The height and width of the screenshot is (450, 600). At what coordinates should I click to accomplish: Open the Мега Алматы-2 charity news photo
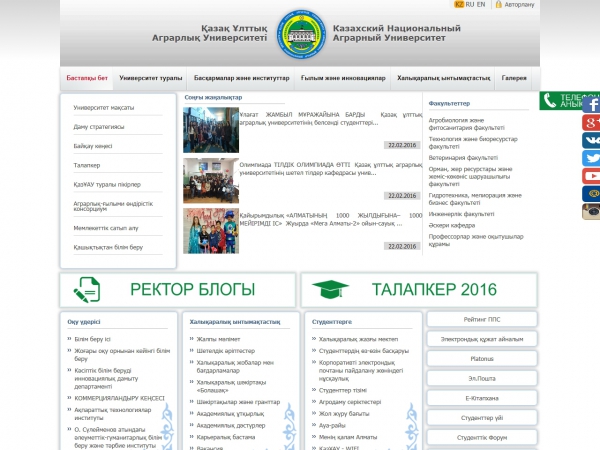211,231
